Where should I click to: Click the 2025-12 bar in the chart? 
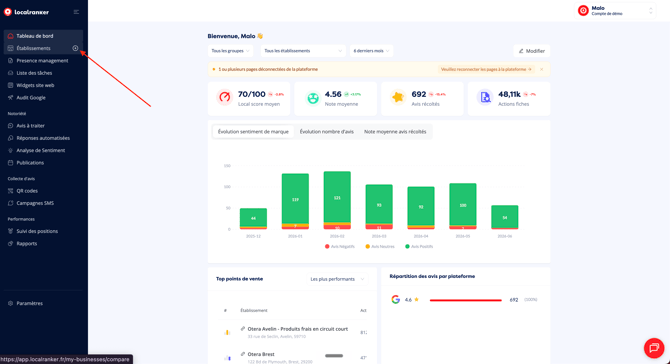click(253, 219)
